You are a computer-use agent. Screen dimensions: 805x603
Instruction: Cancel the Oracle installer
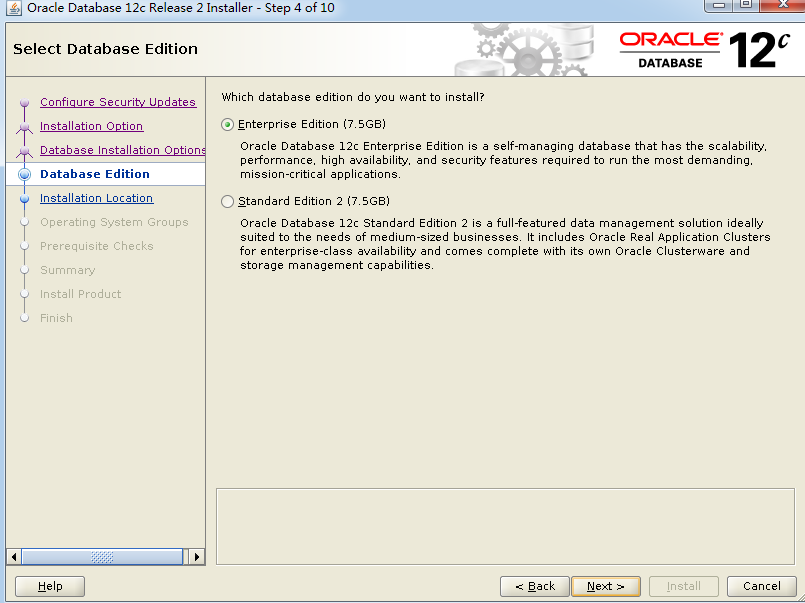[x=761, y=586]
